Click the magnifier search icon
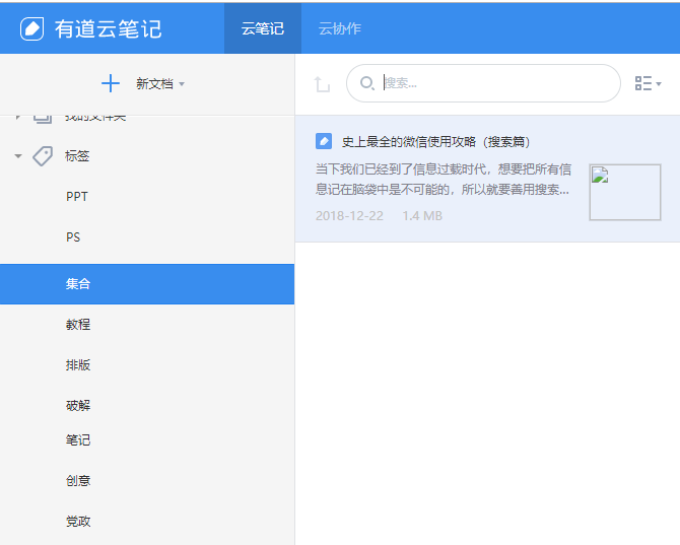This screenshot has height=545, width=680. 367,83
